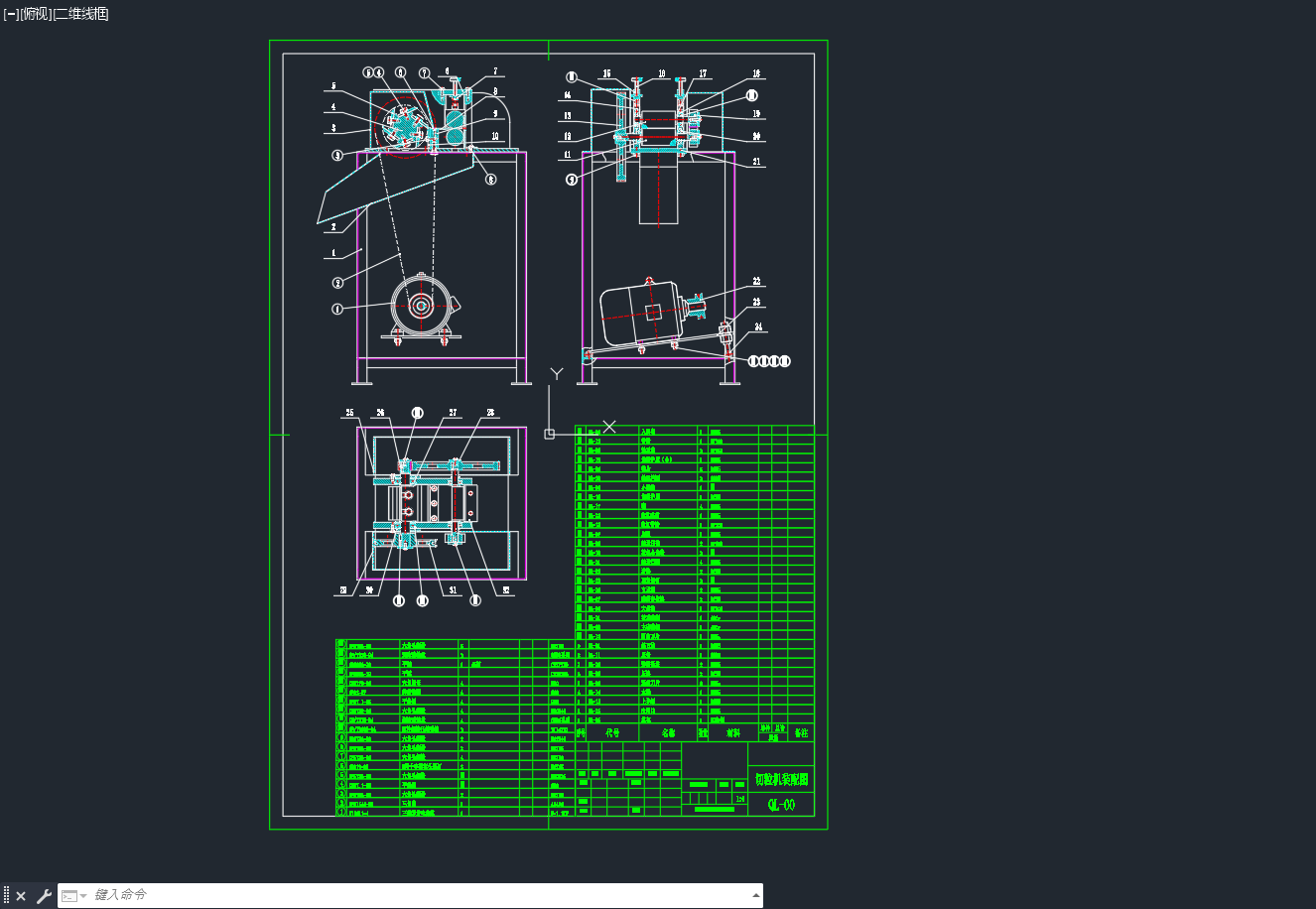
Task: Expand command history with the up arrow
Action: tap(756, 895)
